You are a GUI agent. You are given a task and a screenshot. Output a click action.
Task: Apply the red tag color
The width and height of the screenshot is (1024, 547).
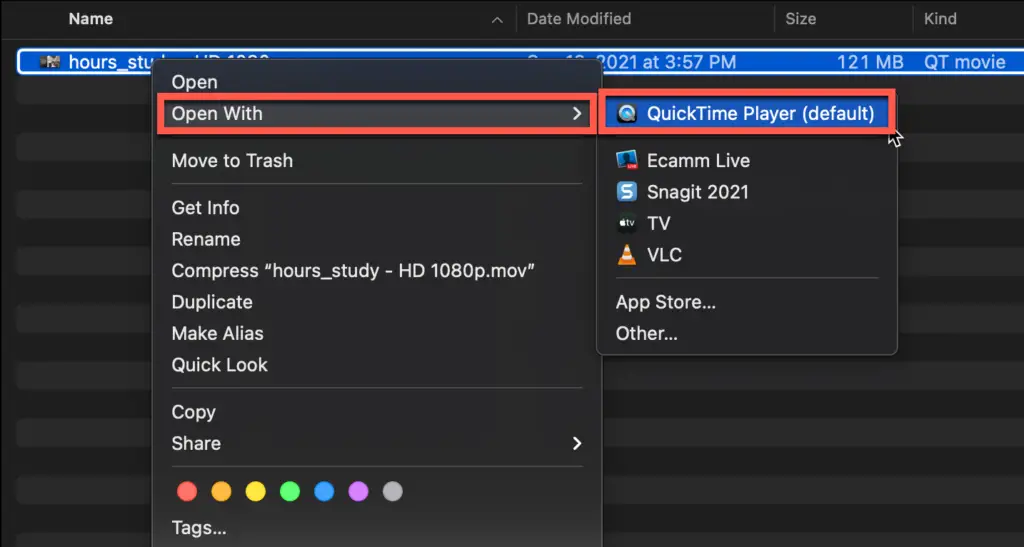point(187,492)
